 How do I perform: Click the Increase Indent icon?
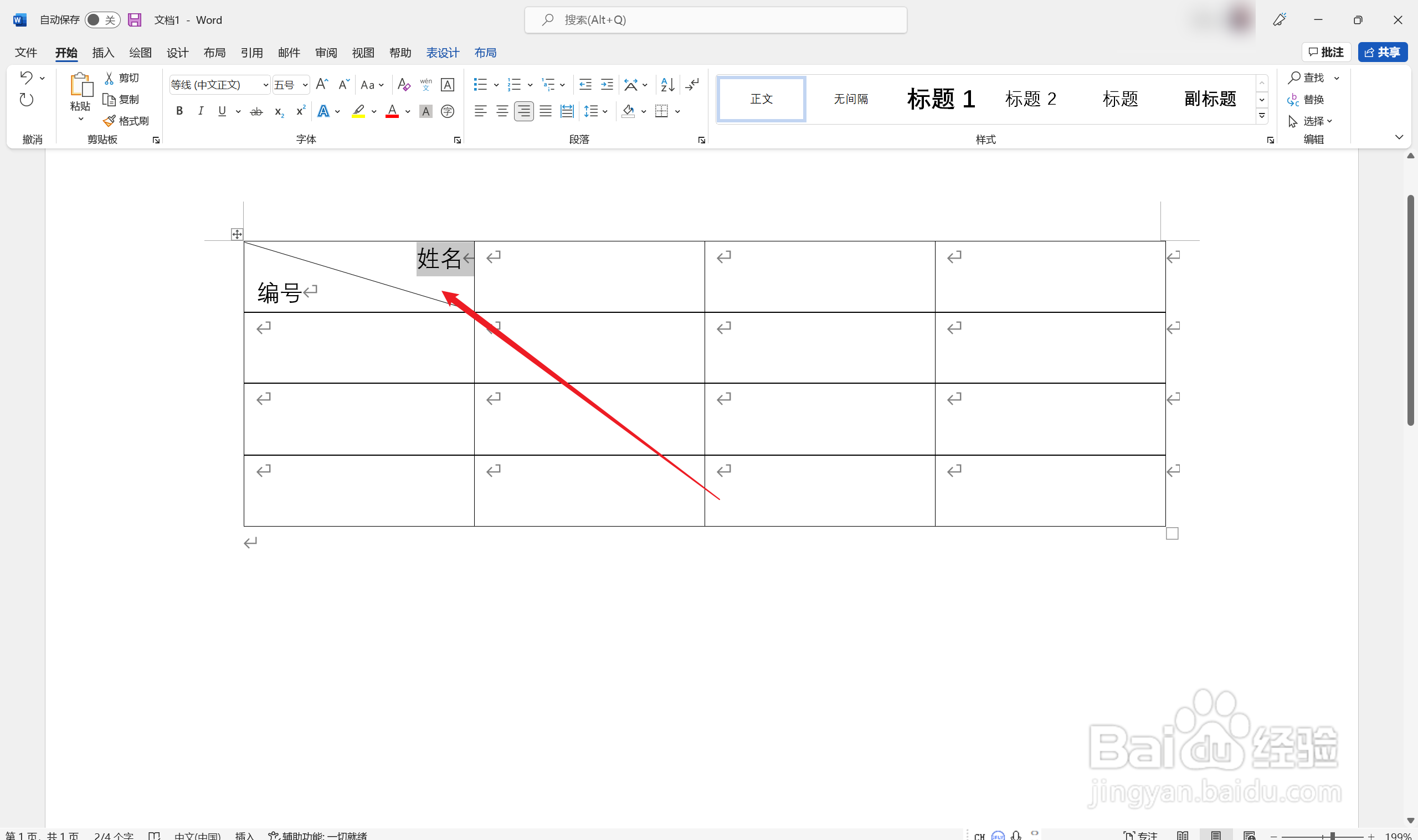(607, 85)
